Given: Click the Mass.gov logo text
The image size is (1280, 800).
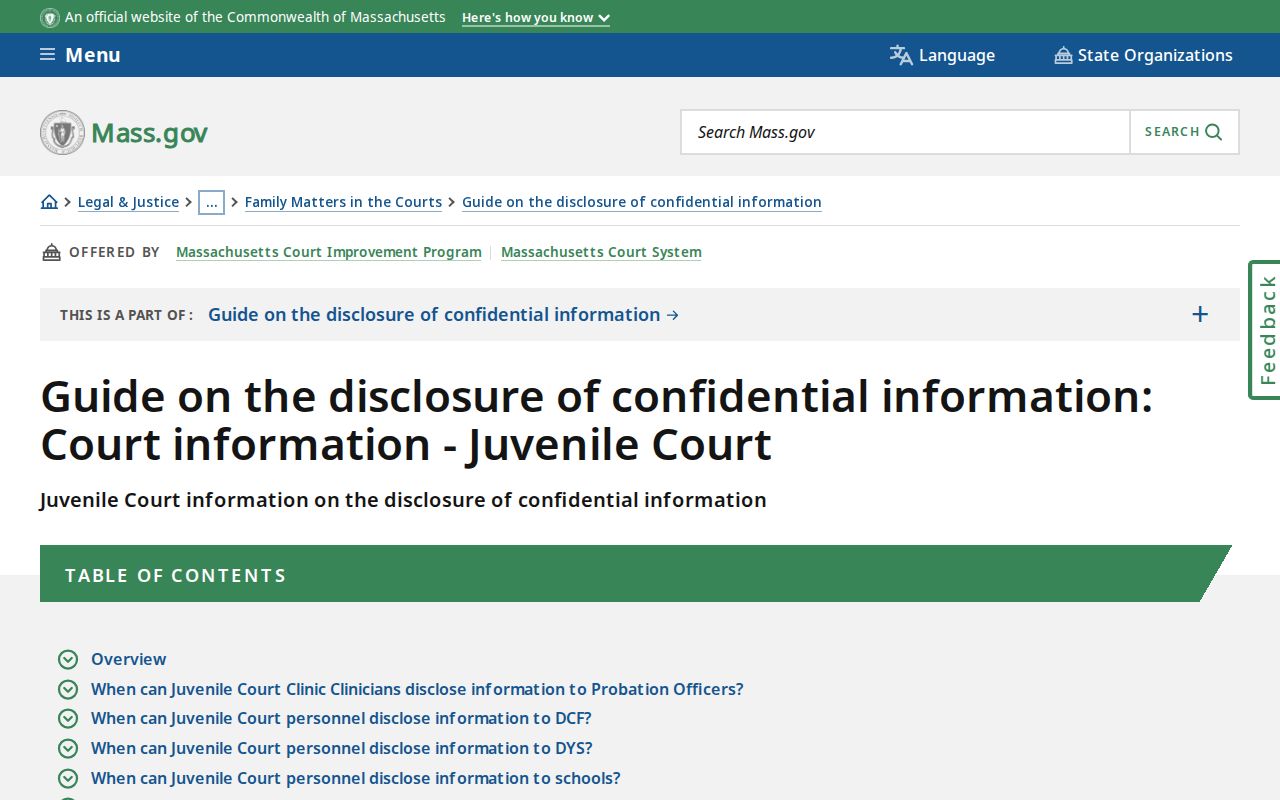Looking at the screenshot, I should coord(149,133).
